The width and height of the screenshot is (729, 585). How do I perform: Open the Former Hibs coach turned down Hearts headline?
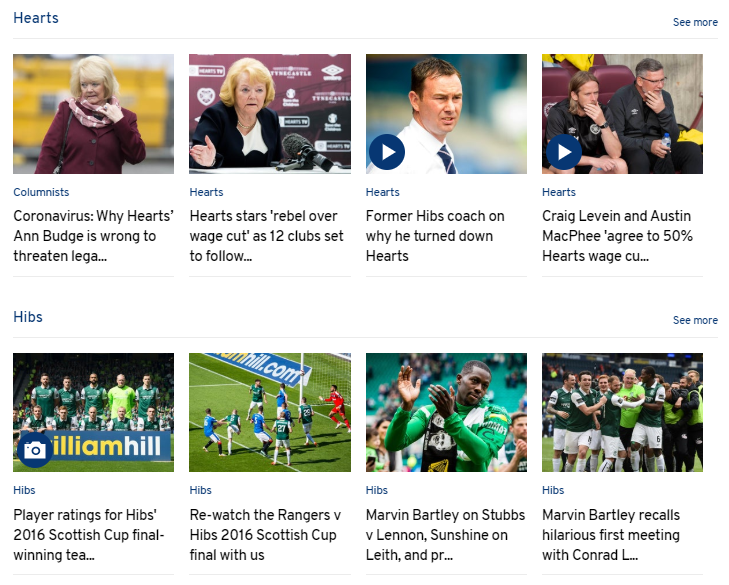point(435,236)
